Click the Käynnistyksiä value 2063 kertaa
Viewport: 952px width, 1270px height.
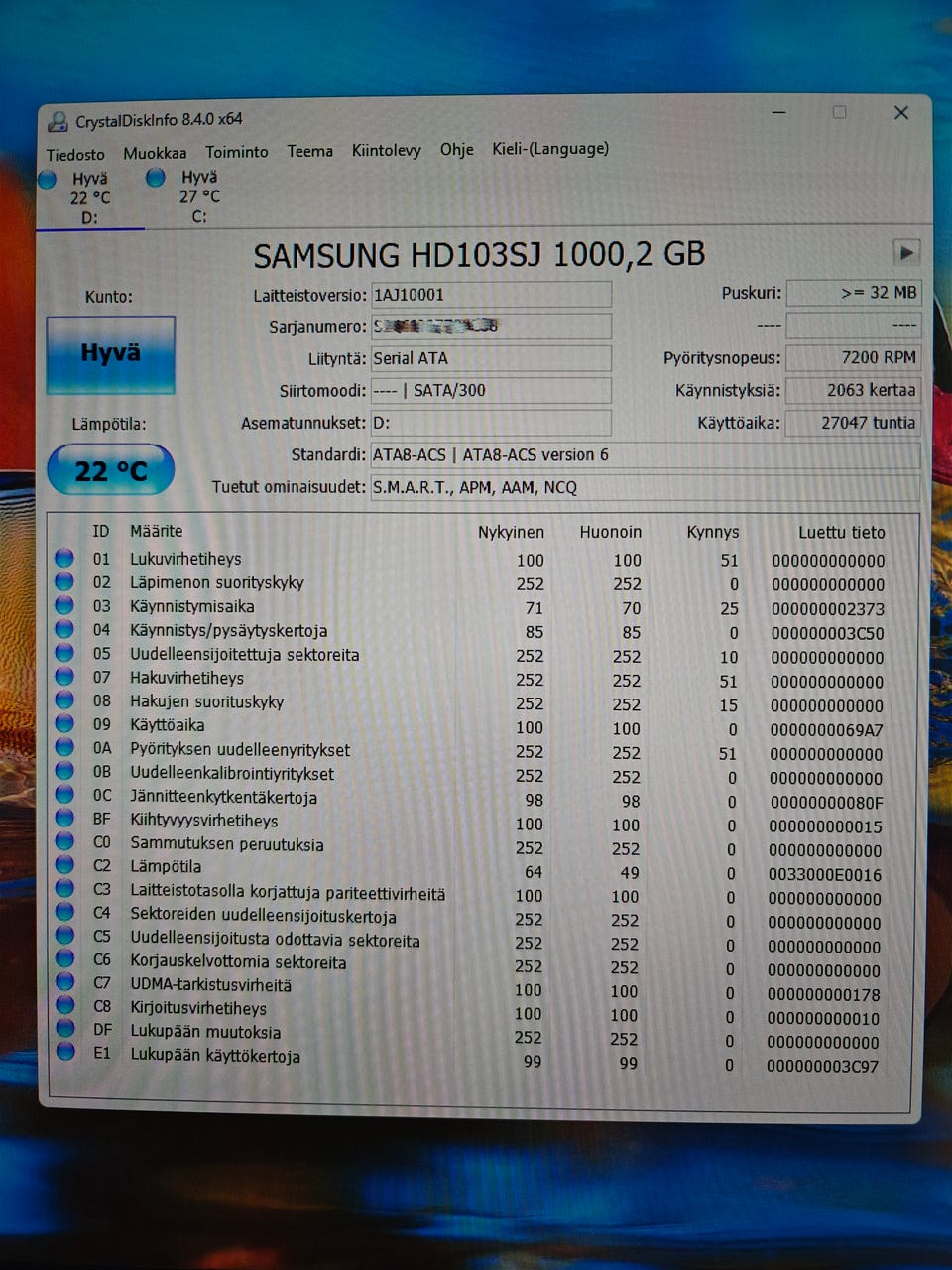(854, 390)
